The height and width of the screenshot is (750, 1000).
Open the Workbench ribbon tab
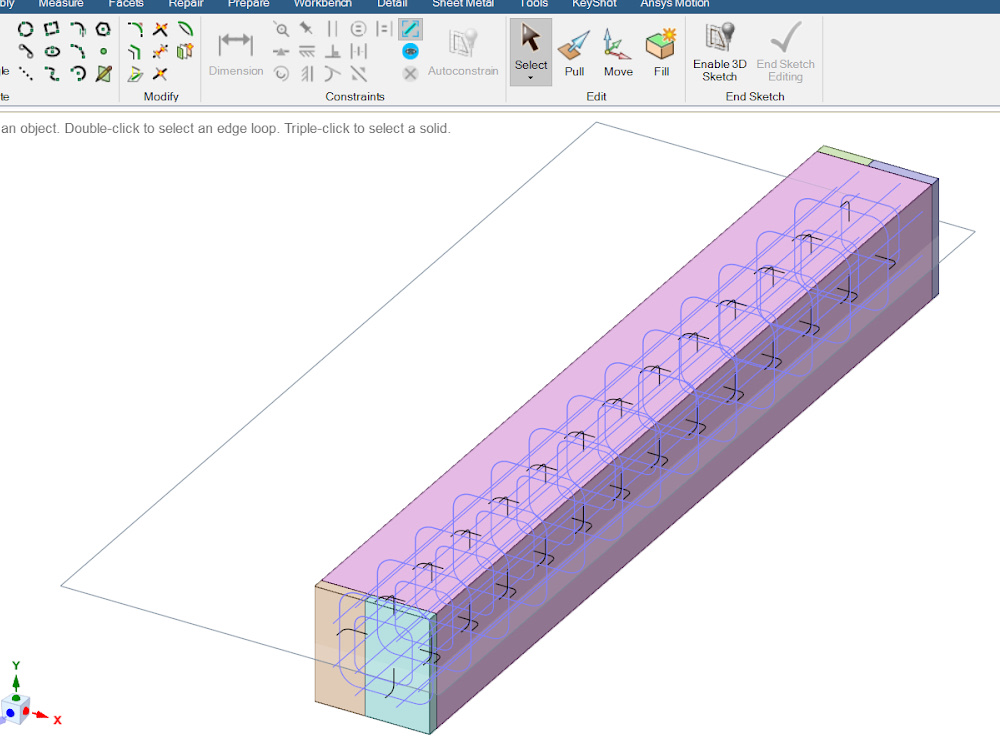[x=322, y=4]
